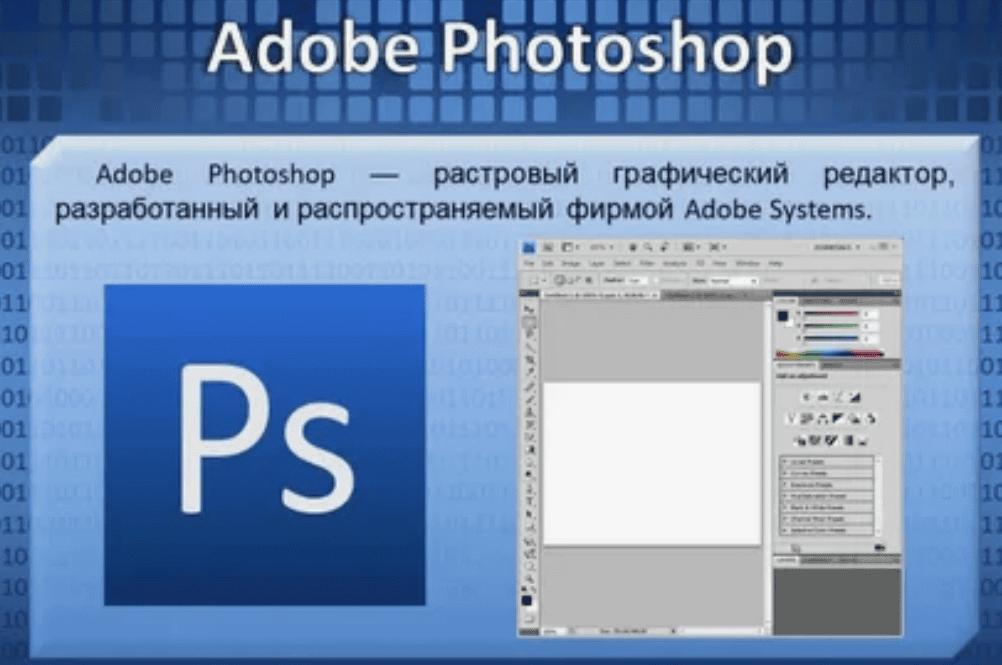This screenshot has width=1002, height=665.
Task: Click the Rotate View icon in application bar
Action: [x=664, y=247]
